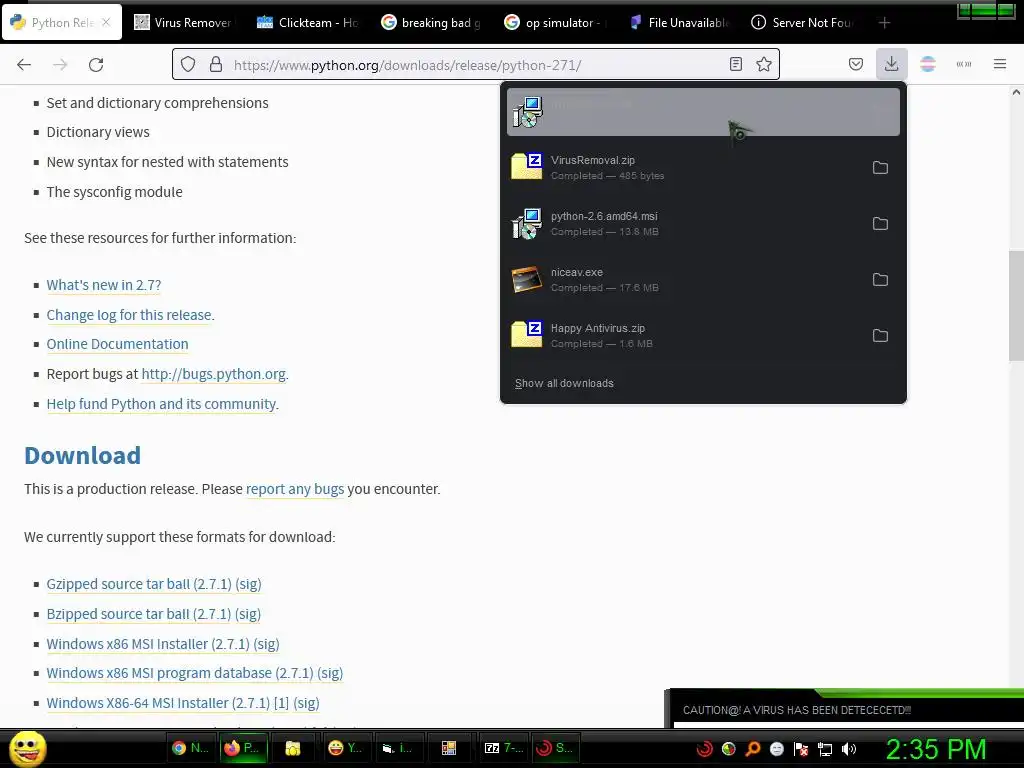Download Bzipped source tar ball (2.7.1)
The width and height of the screenshot is (1024, 768).
point(139,615)
